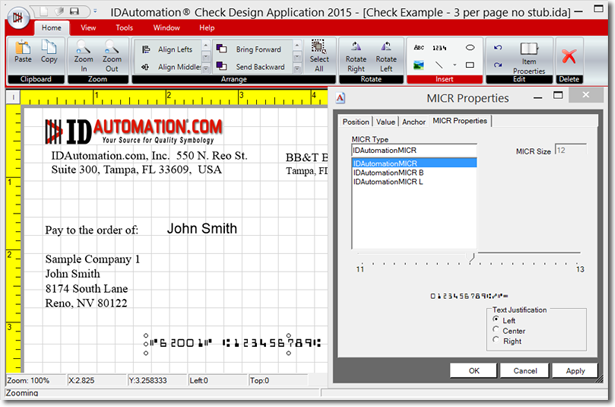Click the red X Delete button

point(569,56)
